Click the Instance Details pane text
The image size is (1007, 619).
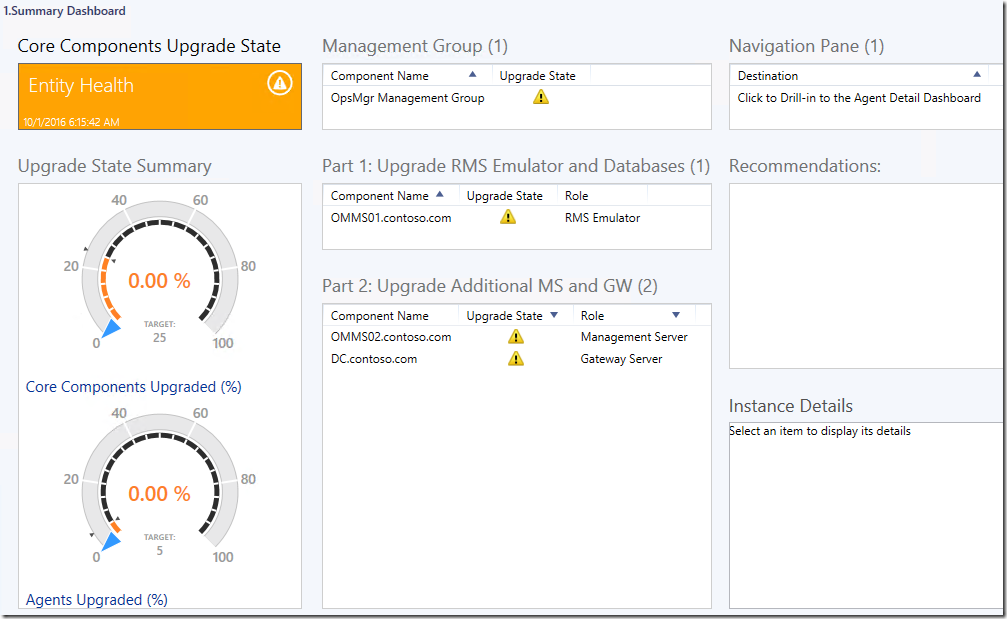point(819,431)
